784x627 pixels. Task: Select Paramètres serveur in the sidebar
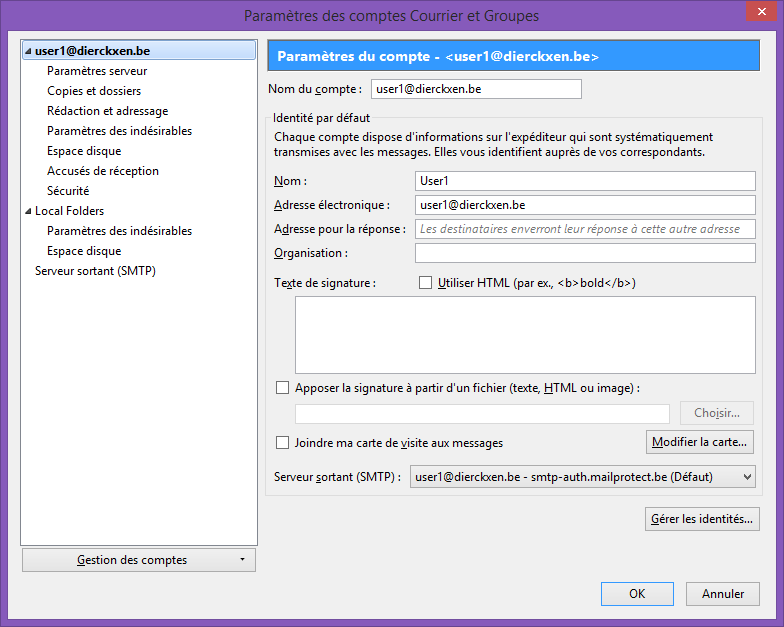[97, 71]
